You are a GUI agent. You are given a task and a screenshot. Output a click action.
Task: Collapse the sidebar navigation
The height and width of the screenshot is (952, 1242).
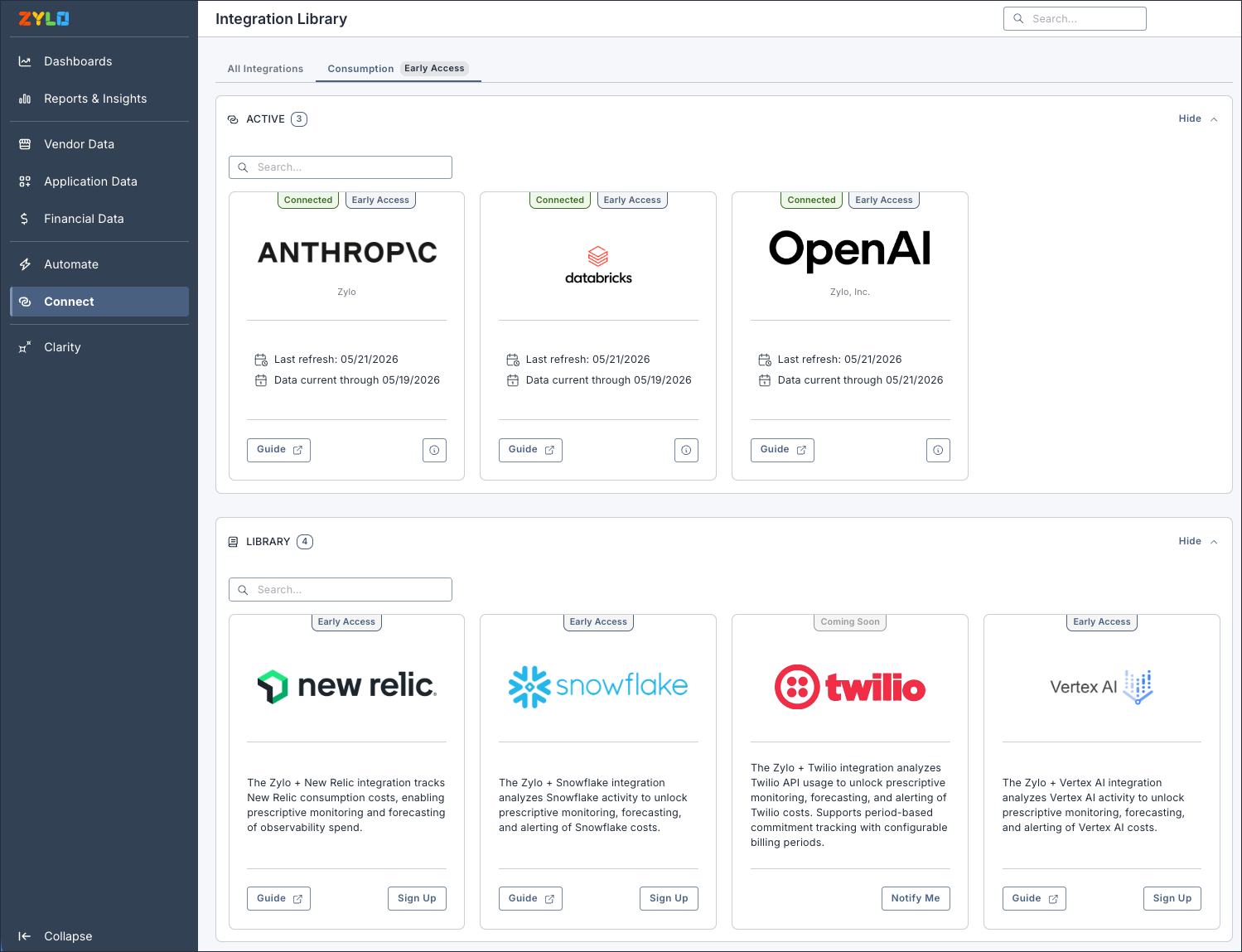(x=56, y=936)
